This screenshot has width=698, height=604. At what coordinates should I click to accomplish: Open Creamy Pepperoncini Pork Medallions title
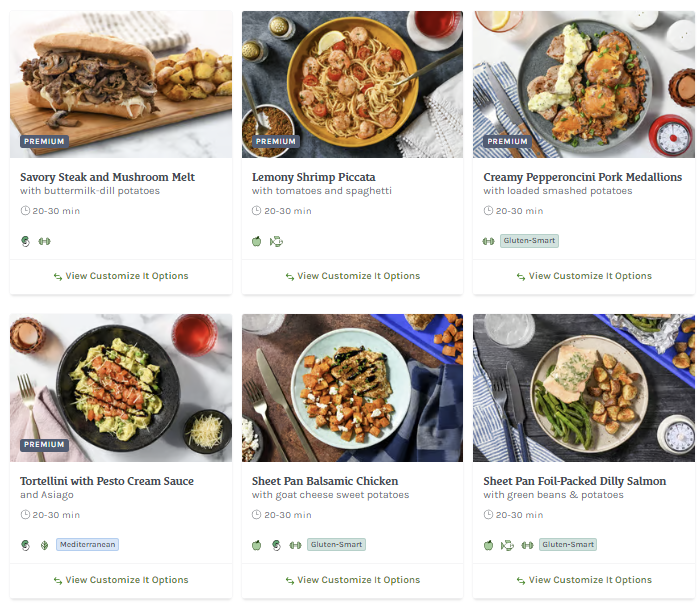[x=582, y=177]
